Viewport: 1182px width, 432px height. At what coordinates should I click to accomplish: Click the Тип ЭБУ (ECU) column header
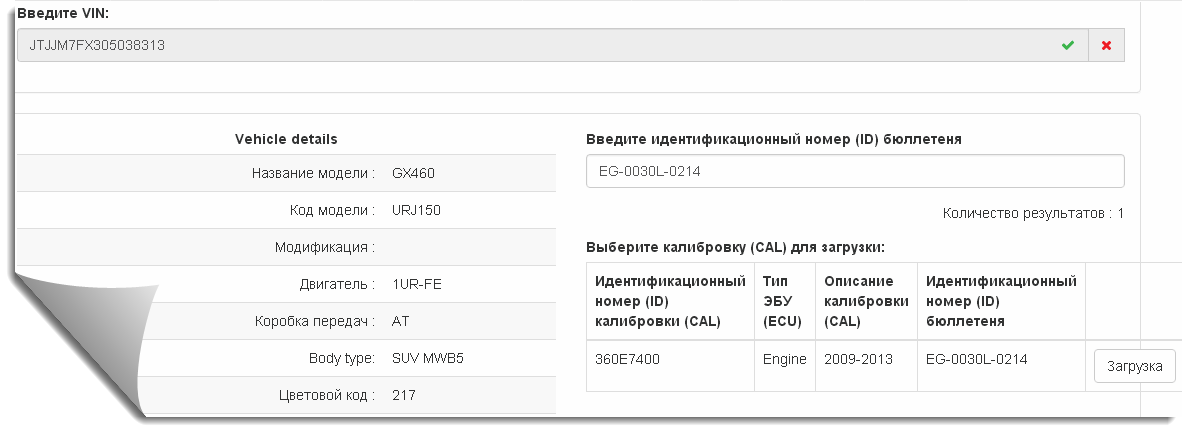point(782,301)
